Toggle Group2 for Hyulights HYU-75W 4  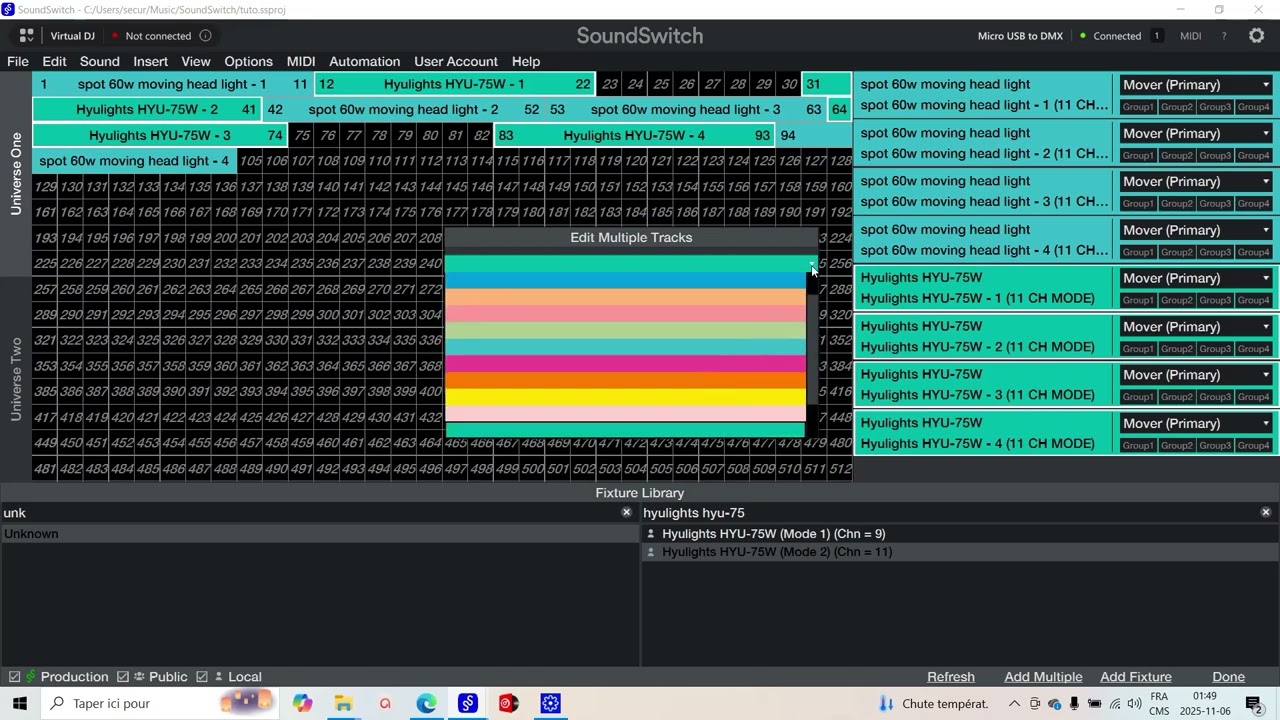1176,445
